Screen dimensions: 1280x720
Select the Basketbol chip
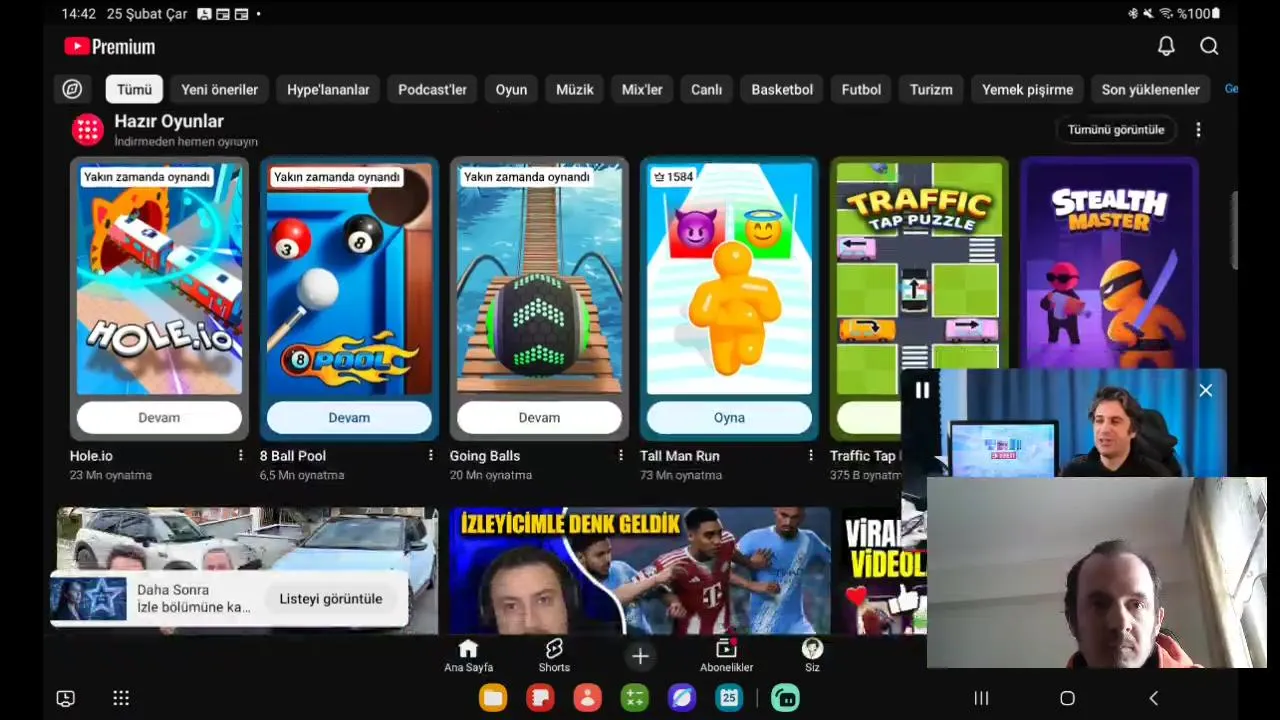[782, 89]
